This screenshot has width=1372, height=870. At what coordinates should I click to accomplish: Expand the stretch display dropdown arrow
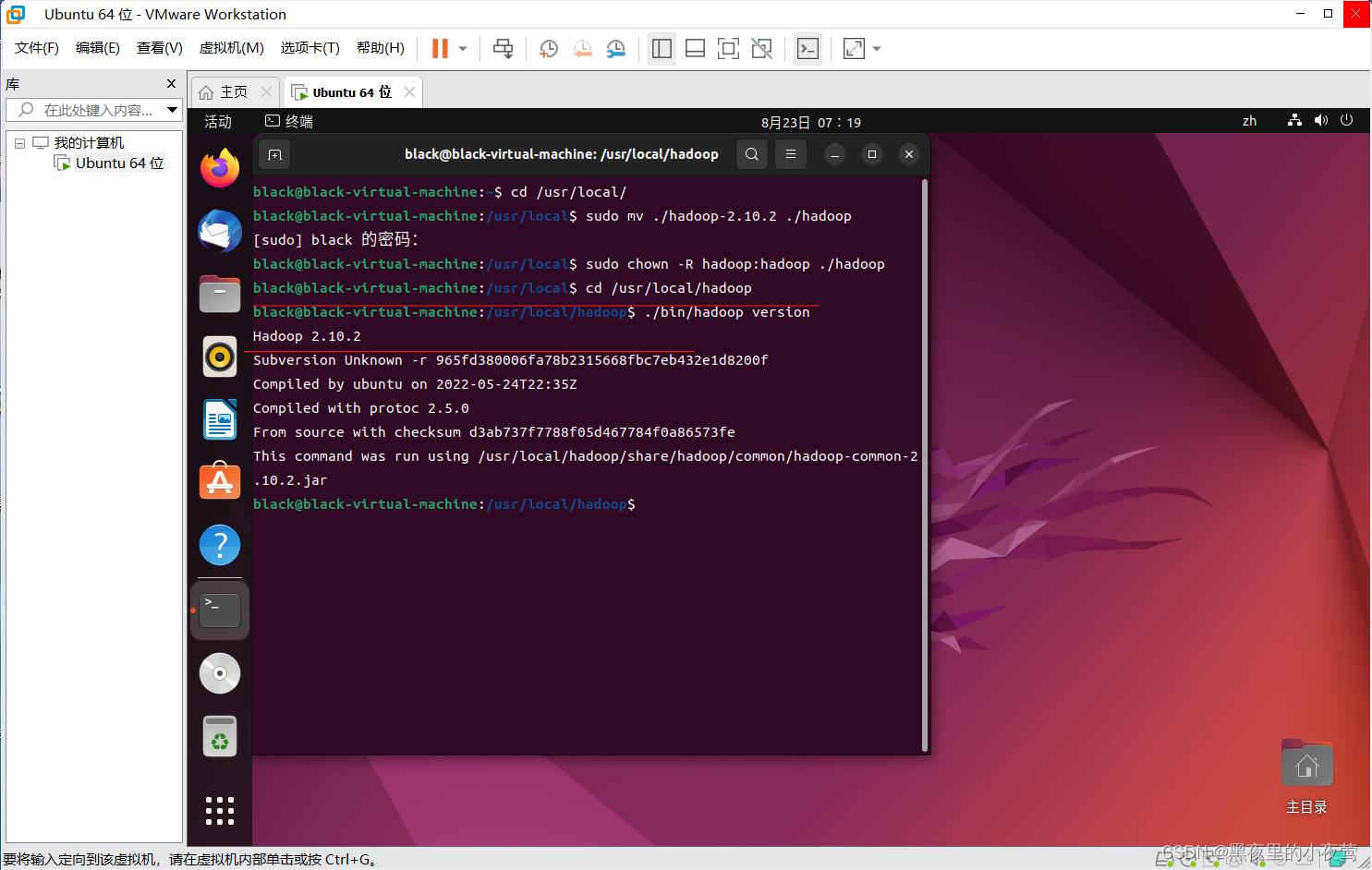(x=877, y=48)
